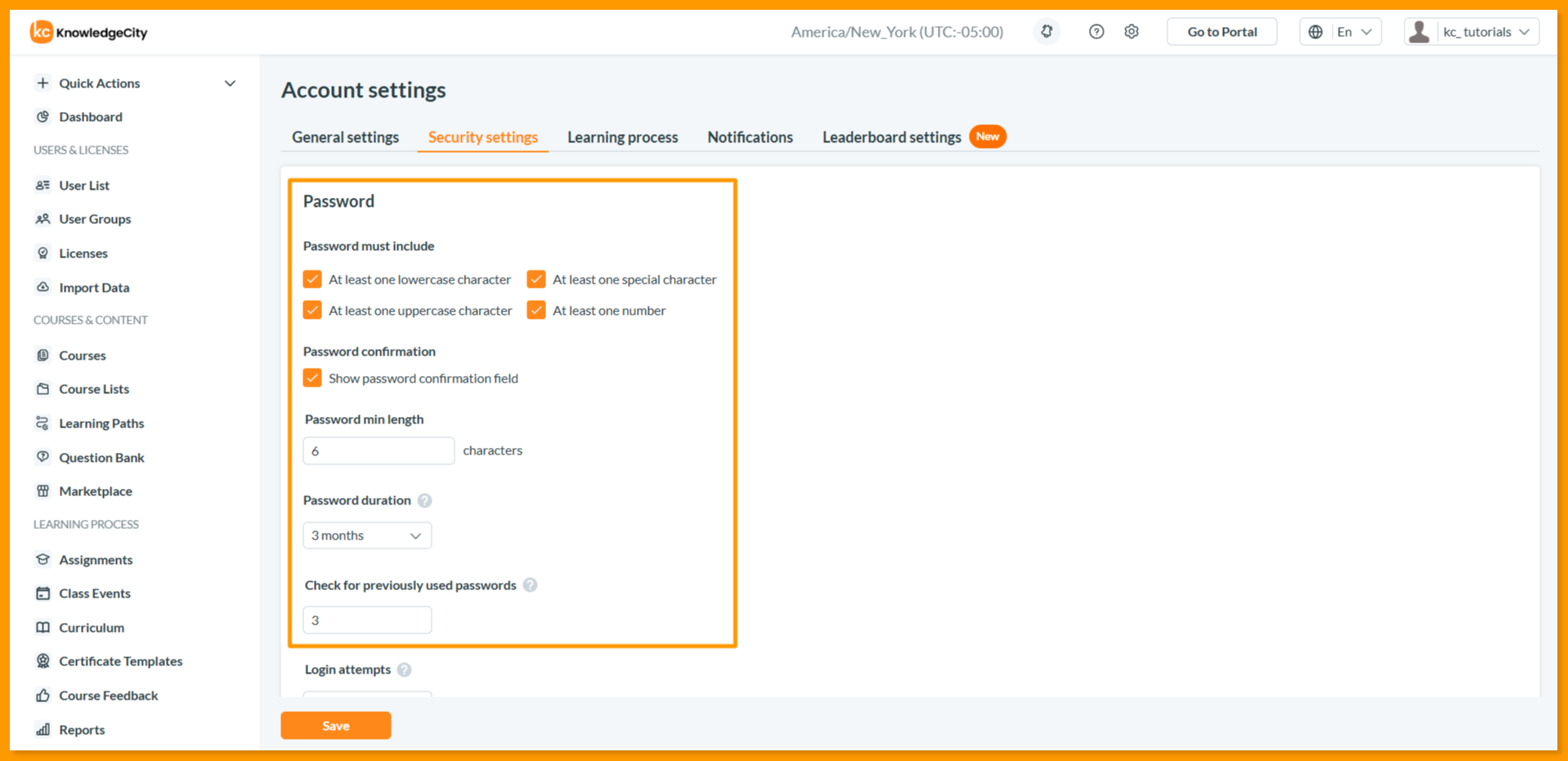Click the User Groups sidebar icon
1568x761 pixels.
43,219
